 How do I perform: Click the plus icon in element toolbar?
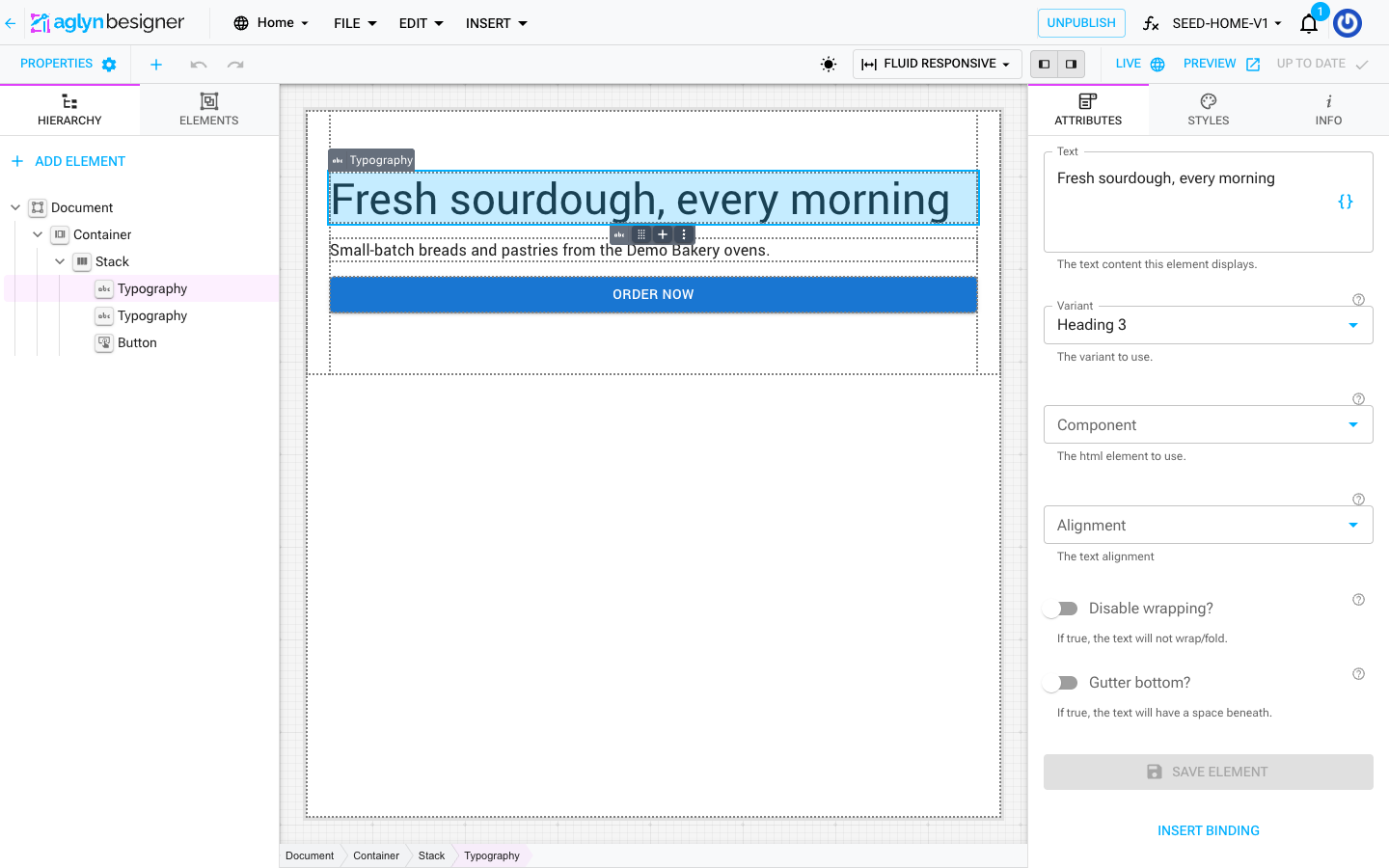(x=663, y=234)
